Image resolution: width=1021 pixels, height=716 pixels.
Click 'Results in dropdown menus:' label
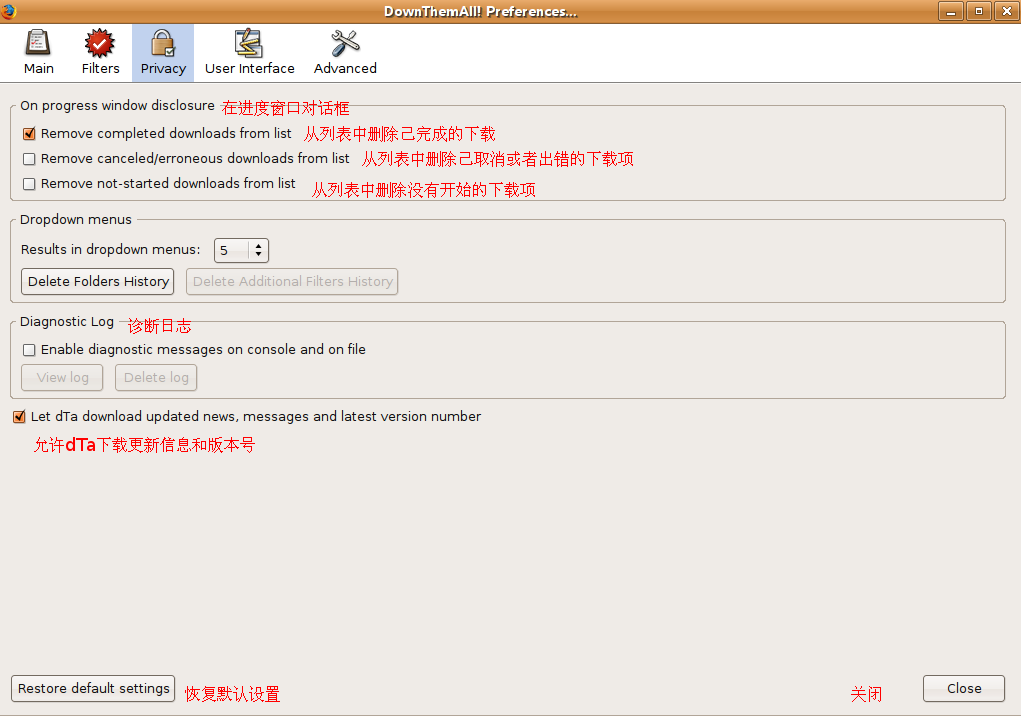pyautogui.click(x=111, y=249)
